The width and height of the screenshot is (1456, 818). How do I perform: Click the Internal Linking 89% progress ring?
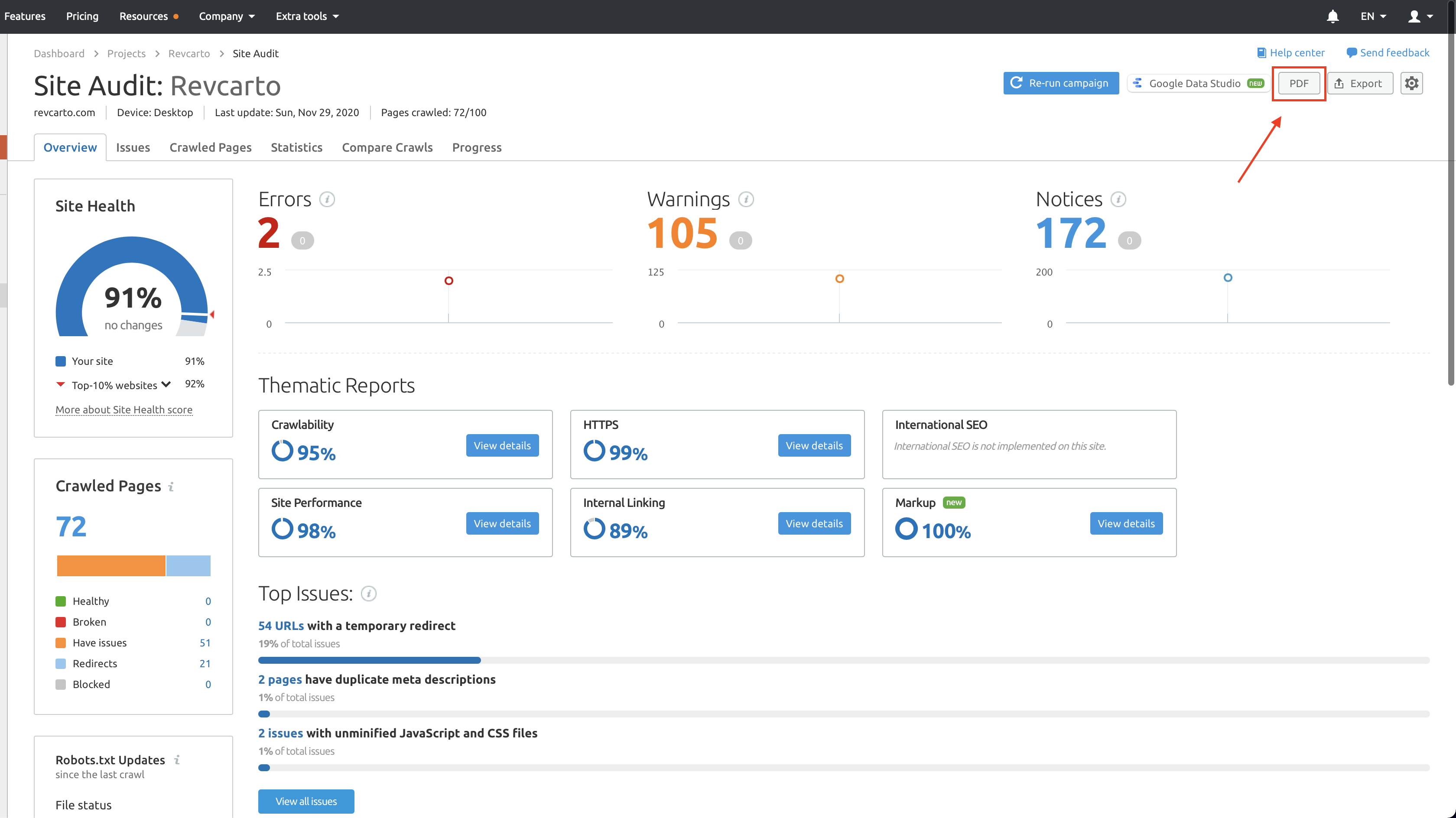(594, 529)
